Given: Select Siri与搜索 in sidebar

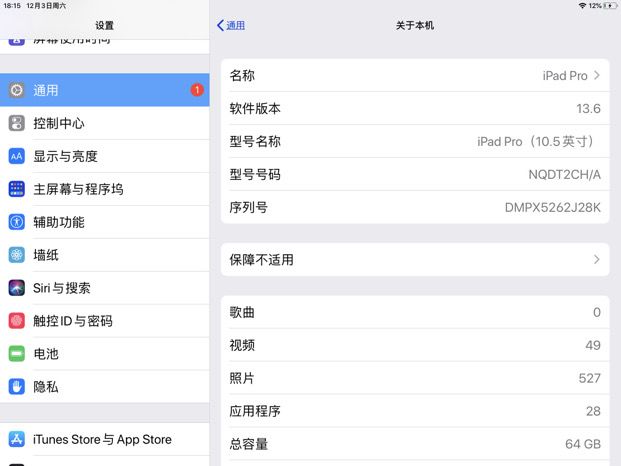Looking at the screenshot, I should coord(105,288).
